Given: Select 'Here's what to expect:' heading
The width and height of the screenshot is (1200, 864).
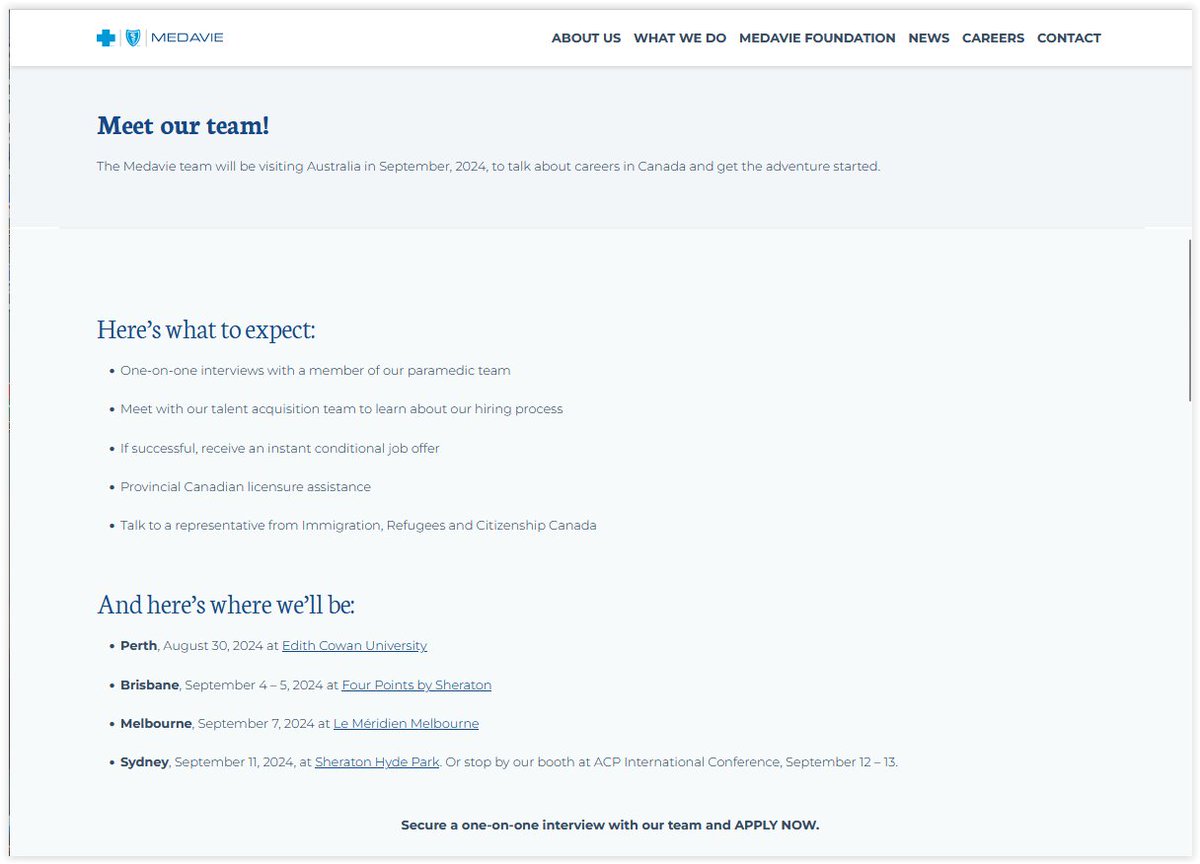Looking at the screenshot, I should click(206, 329).
